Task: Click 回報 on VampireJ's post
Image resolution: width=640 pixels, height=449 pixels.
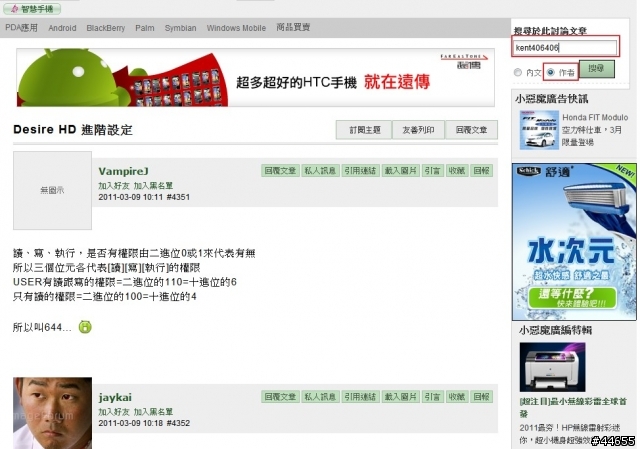Action: coord(481,170)
